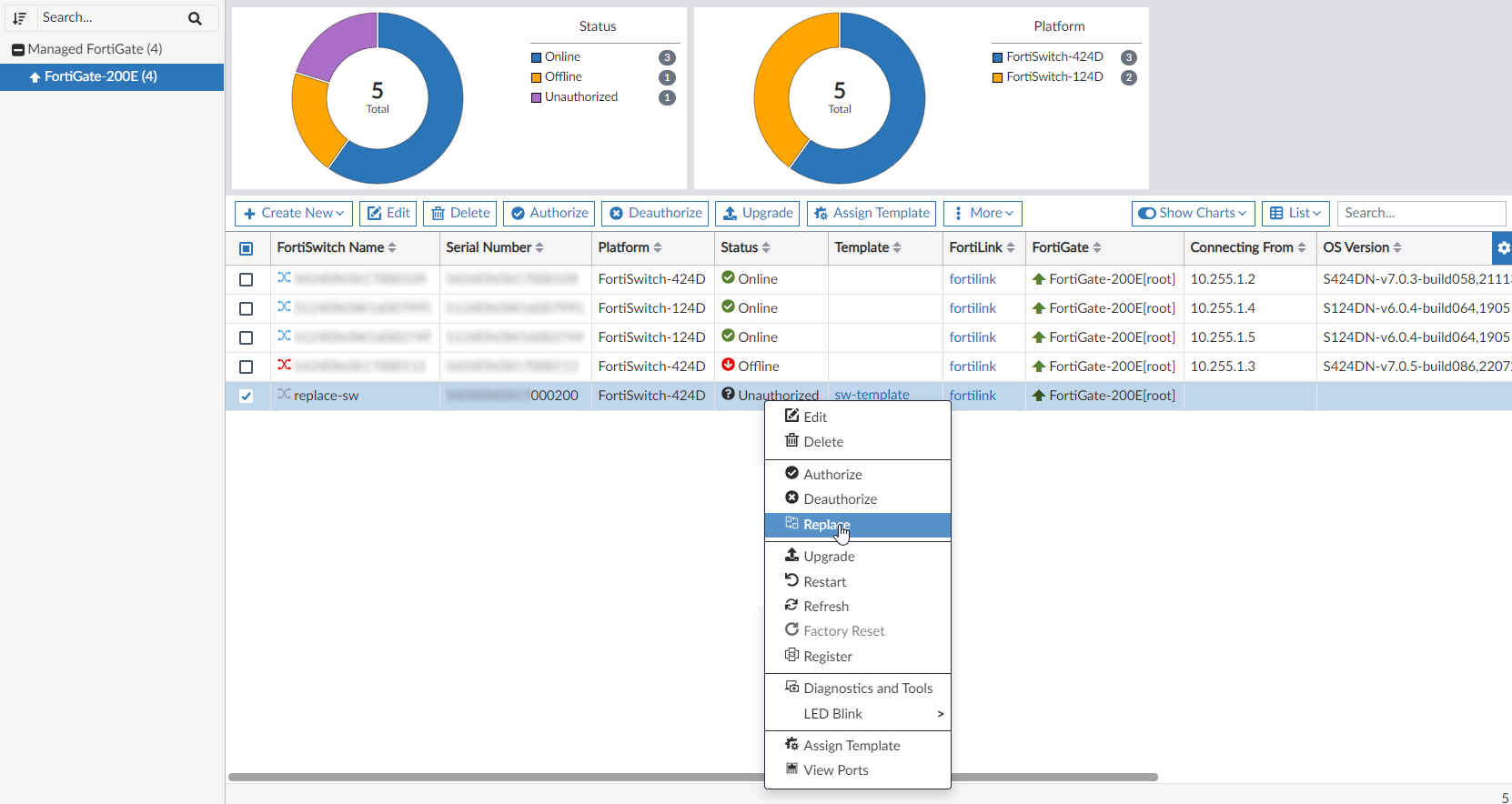Click the Deauthorize toolbar button
The image size is (1512, 804).
[x=656, y=213]
